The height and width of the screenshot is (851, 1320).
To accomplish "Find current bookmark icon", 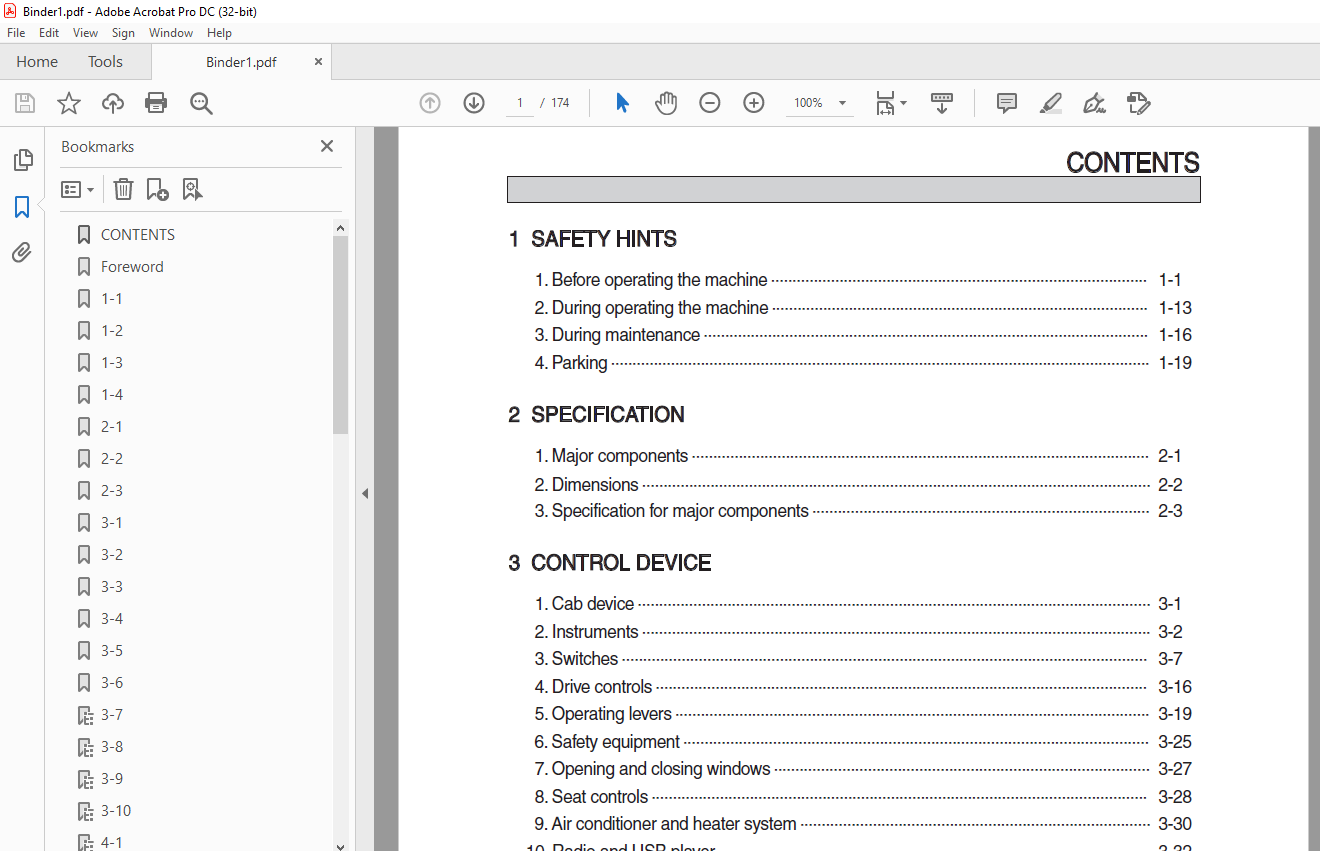I will (x=192, y=189).
